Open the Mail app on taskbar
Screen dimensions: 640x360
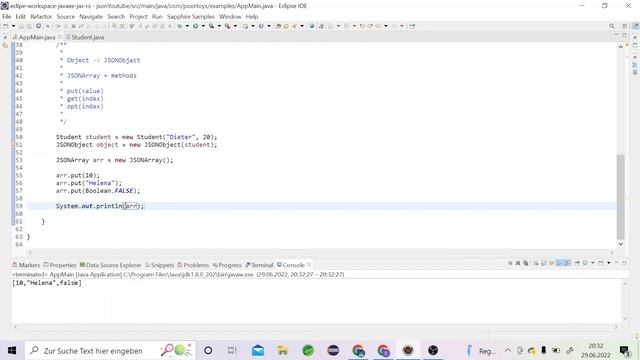point(258,350)
